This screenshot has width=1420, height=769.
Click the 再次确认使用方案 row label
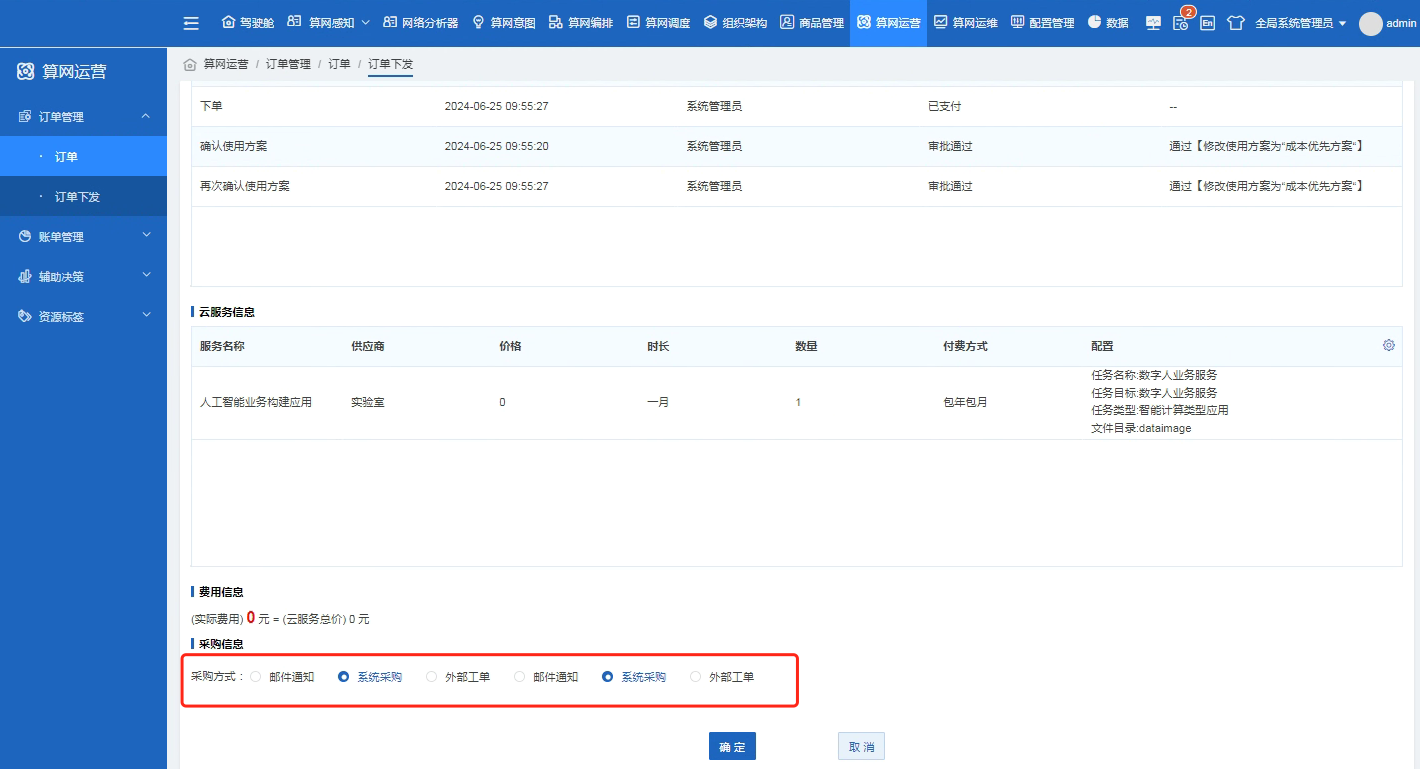[245, 186]
